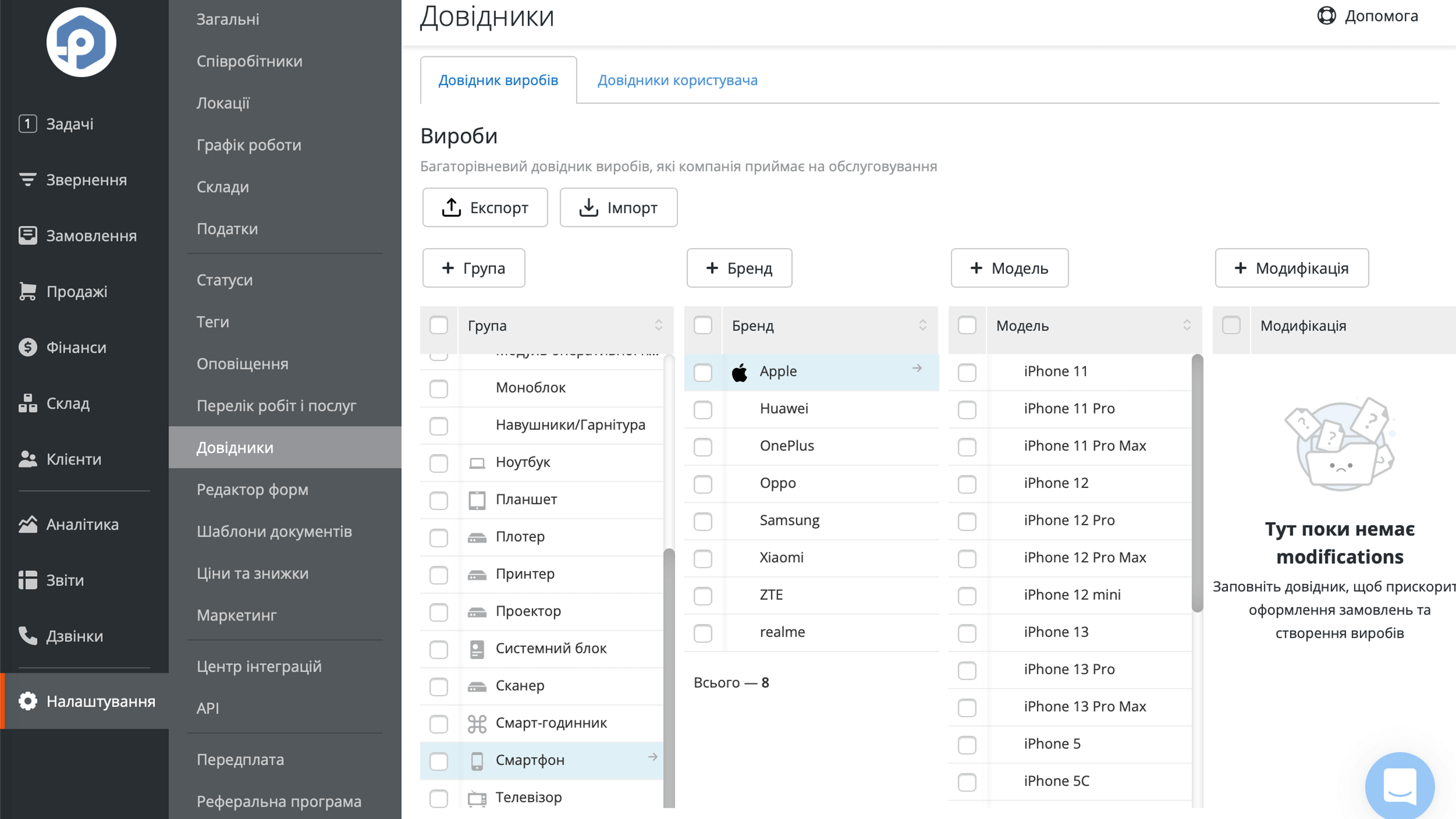
Task: Open Аналітика chart icon
Action: coord(27,524)
